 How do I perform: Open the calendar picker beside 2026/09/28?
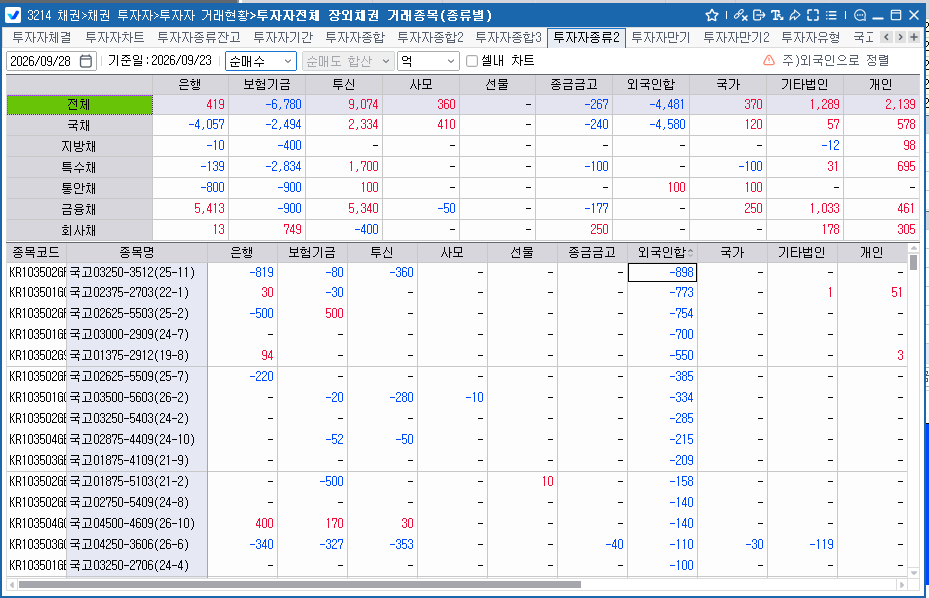[x=86, y=61]
